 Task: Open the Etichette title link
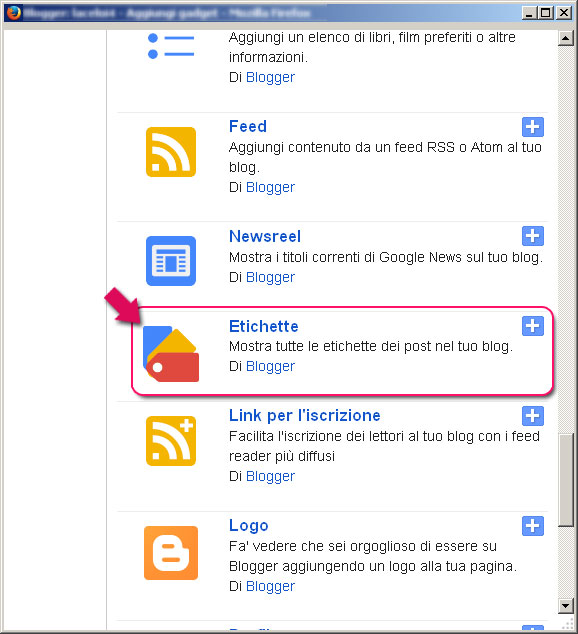(264, 326)
